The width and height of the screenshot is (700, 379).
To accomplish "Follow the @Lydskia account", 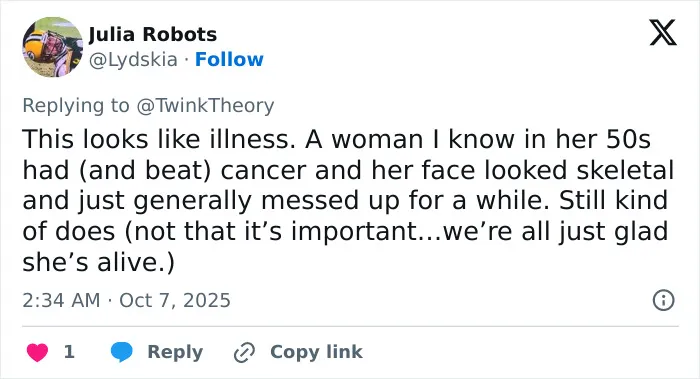I will 229,59.
